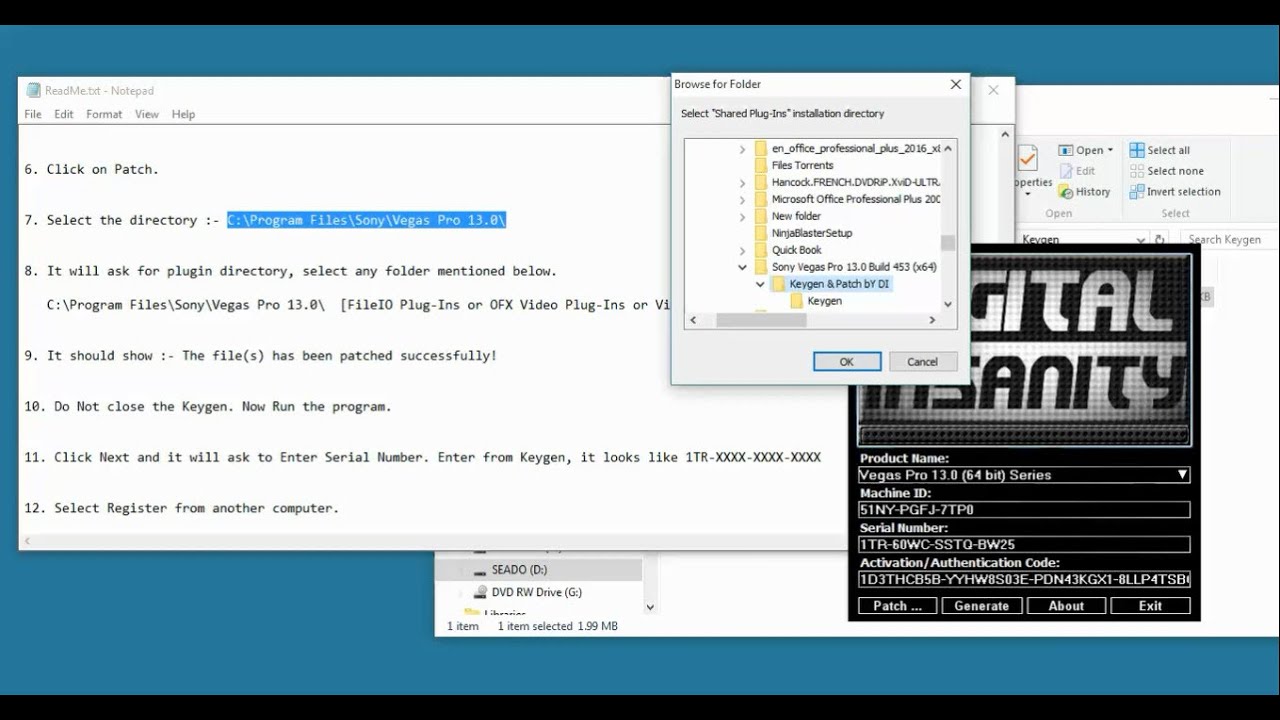This screenshot has height=720, width=1280.
Task: Click highlighted path C:\Program Files\Sony\Vegas Pro 13.0\
Action: coord(366,220)
